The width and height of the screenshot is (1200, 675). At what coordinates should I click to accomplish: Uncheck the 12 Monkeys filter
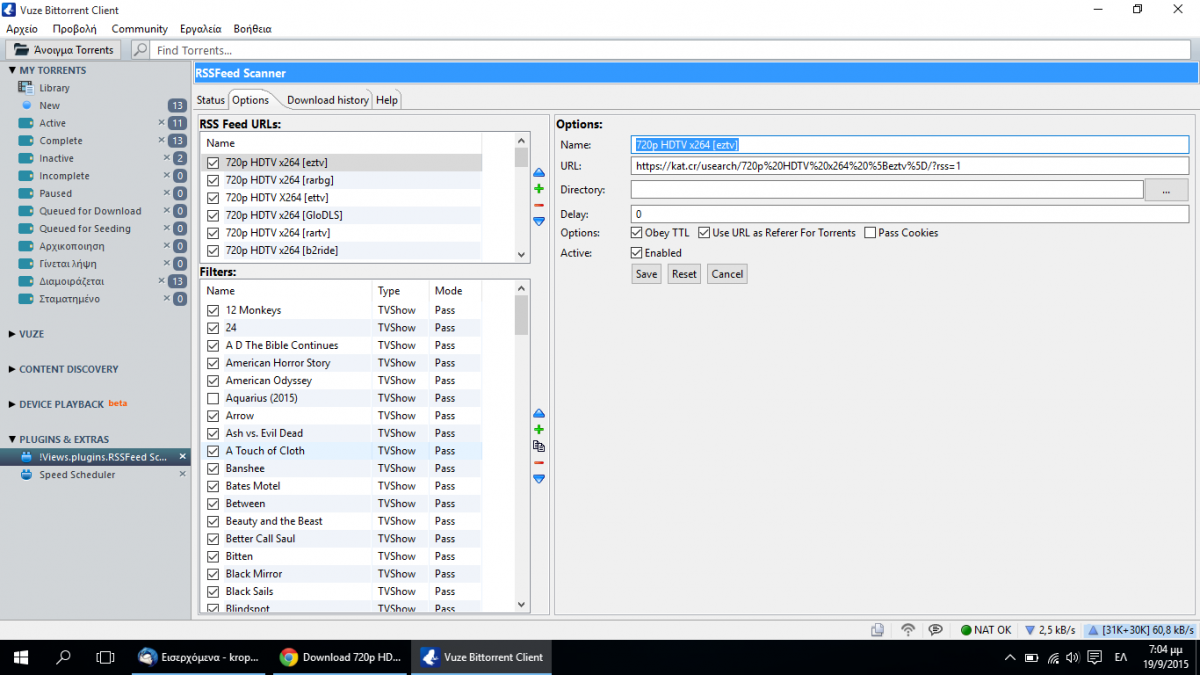click(x=213, y=310)
